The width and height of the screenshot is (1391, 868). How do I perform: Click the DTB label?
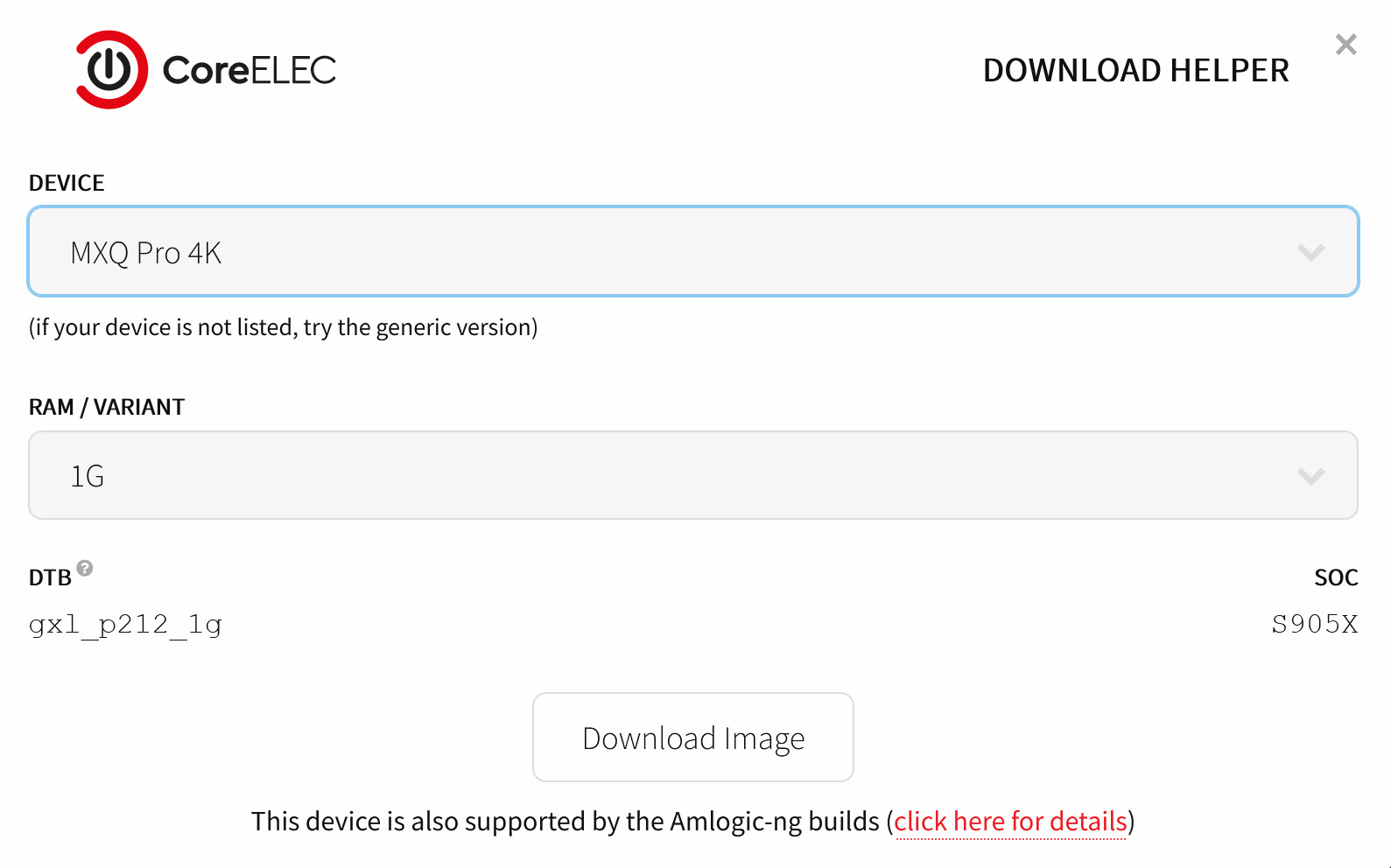click(50, 577)
